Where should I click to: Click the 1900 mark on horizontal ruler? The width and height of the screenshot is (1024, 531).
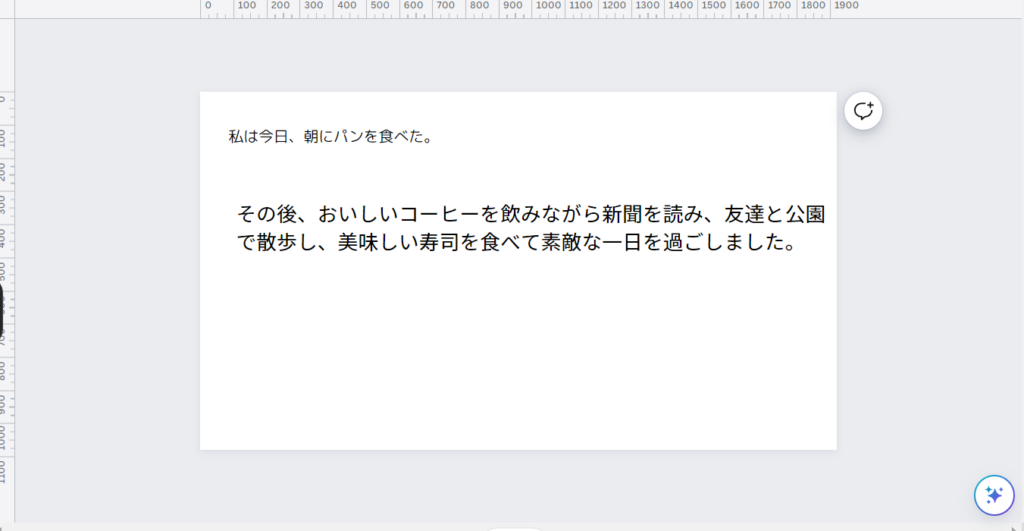[x=846, y=6]
